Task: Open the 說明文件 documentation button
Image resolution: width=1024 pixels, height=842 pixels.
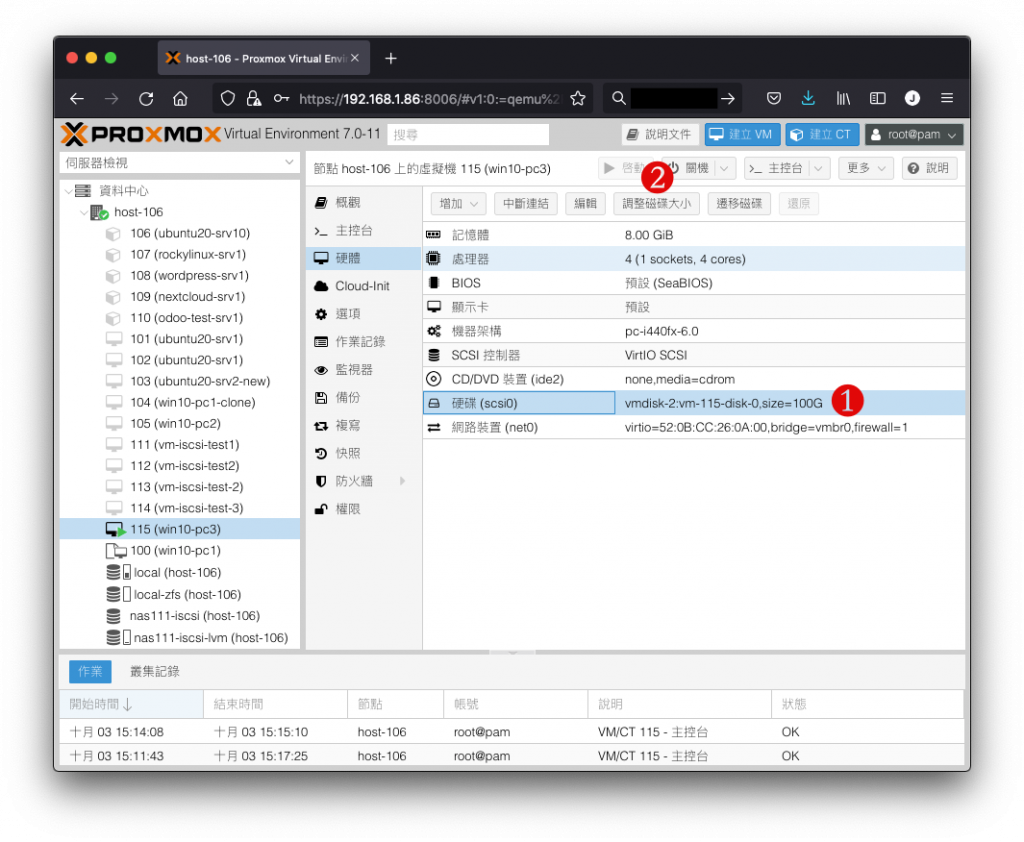Action: (x=660, y=135)
